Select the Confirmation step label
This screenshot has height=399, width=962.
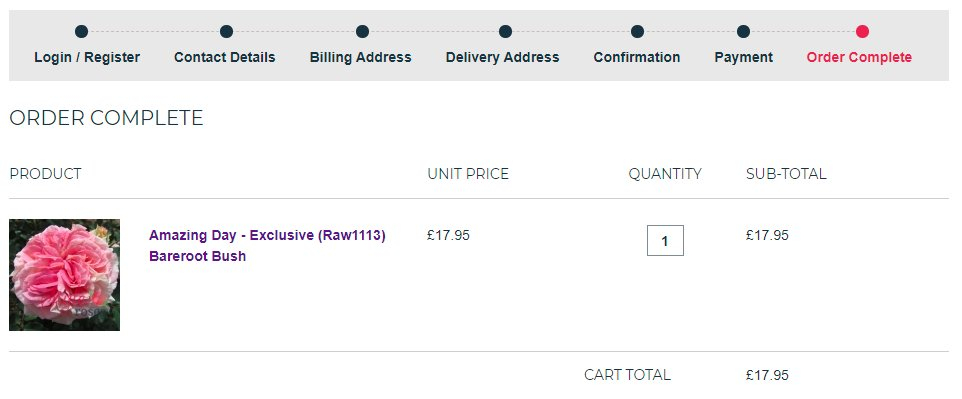[637, 57]
